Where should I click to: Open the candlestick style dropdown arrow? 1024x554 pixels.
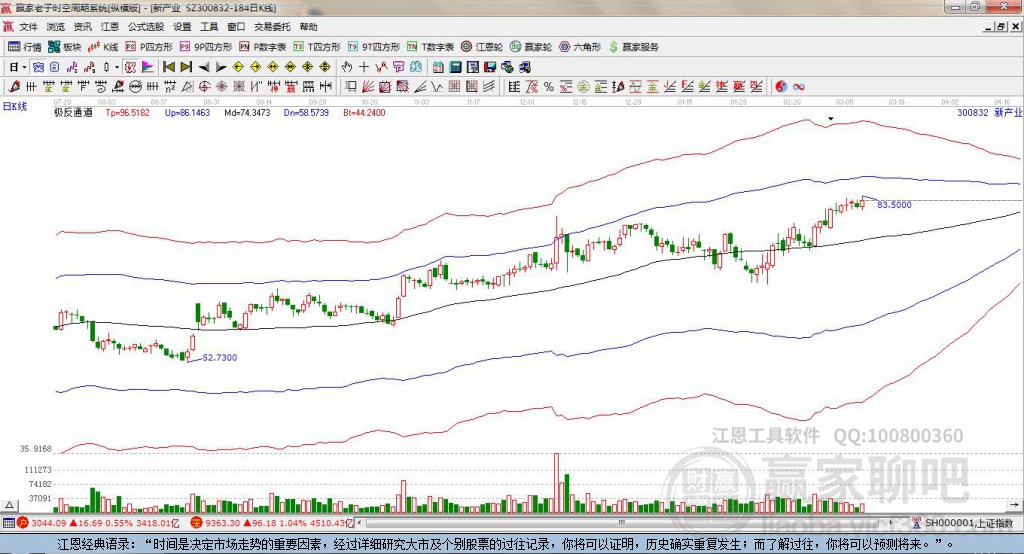pos(117,67)
